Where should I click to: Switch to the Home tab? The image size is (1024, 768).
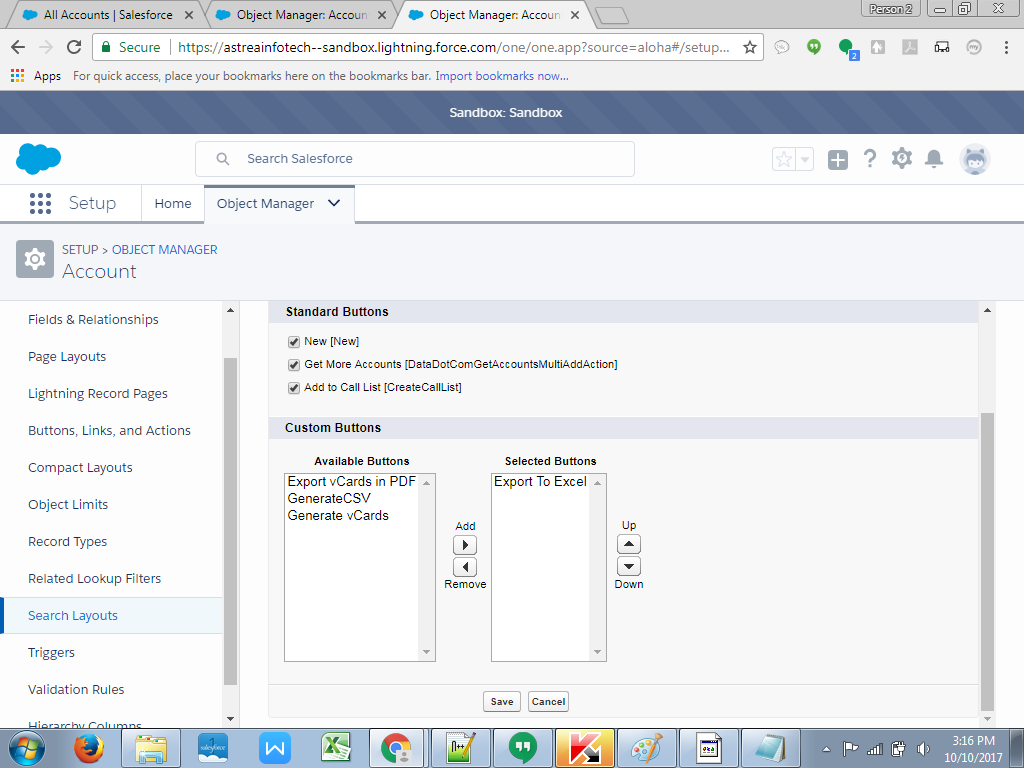[172, 204]
